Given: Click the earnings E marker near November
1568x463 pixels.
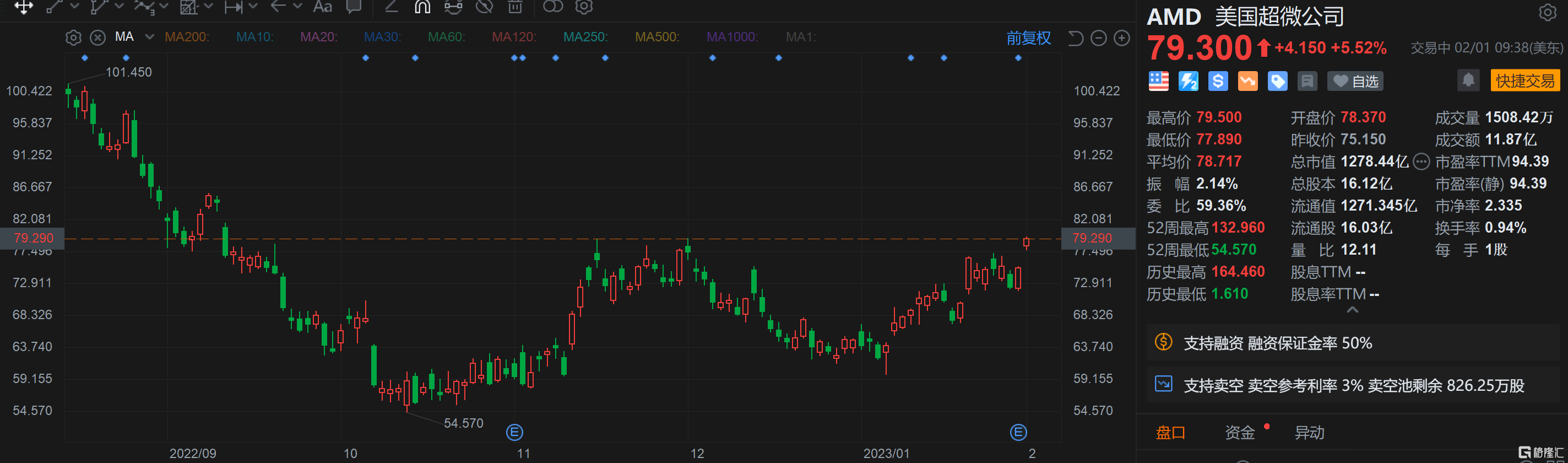Looking at the screenshot, I should (514, 433).
